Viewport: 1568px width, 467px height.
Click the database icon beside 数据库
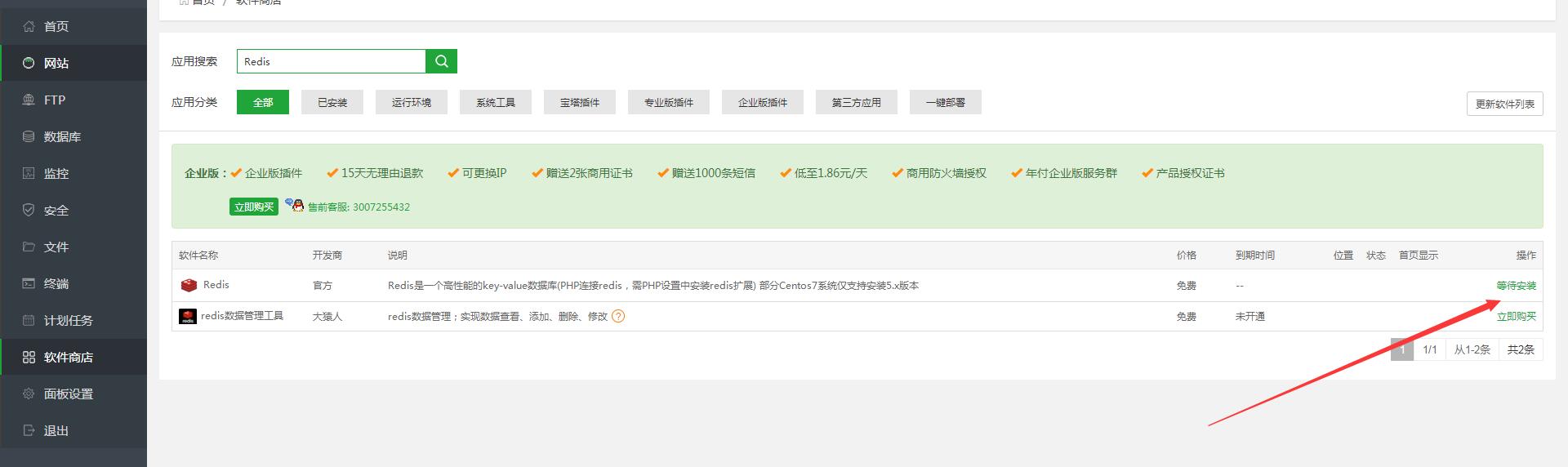[x=29, y=136]
